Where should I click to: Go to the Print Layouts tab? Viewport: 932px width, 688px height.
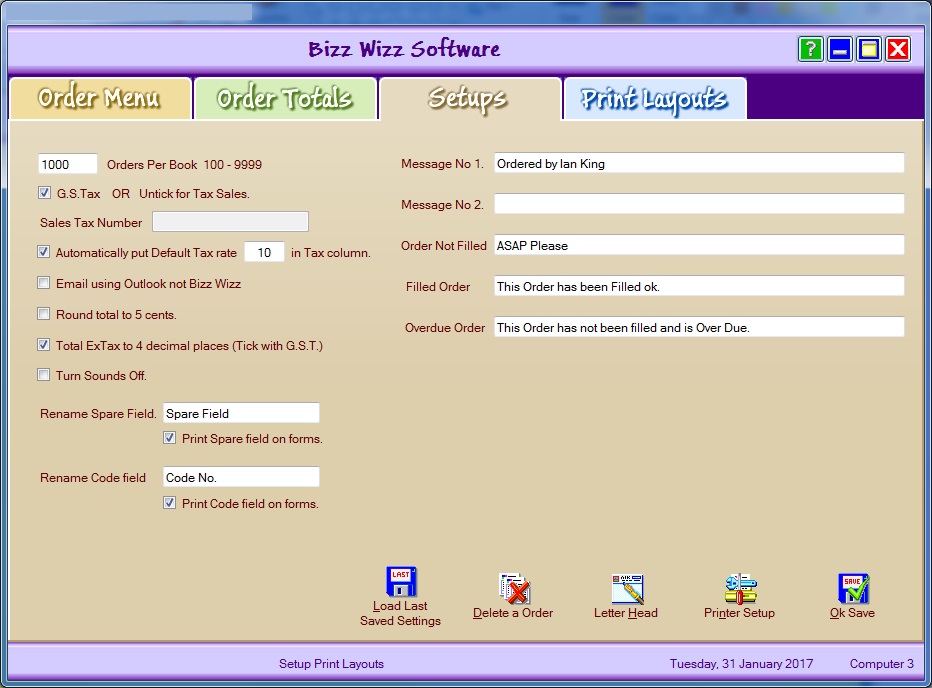[654, 98]
